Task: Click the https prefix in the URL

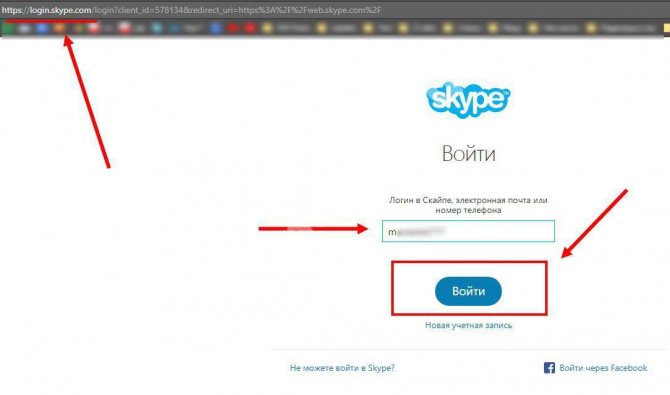Action: click(x=13, y=10)
